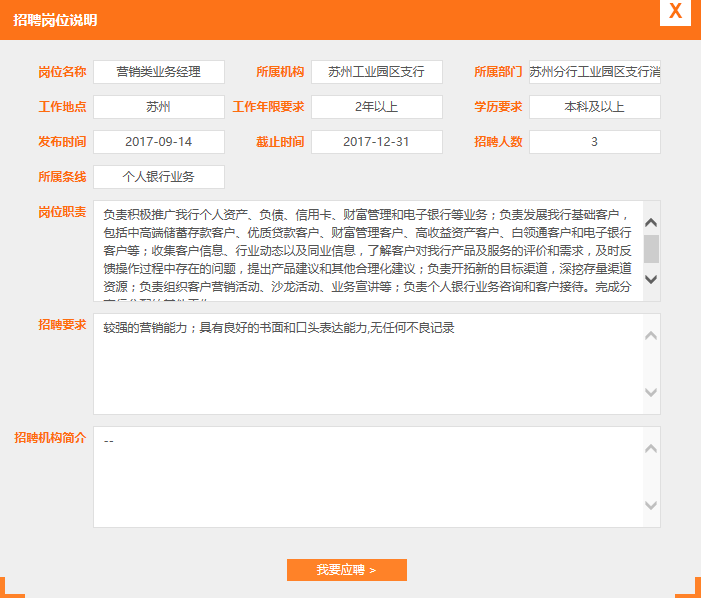701x598 pixels.
Task: Click the 所属机构 field 苏州工业园区支行
Action: pos(376,72)
